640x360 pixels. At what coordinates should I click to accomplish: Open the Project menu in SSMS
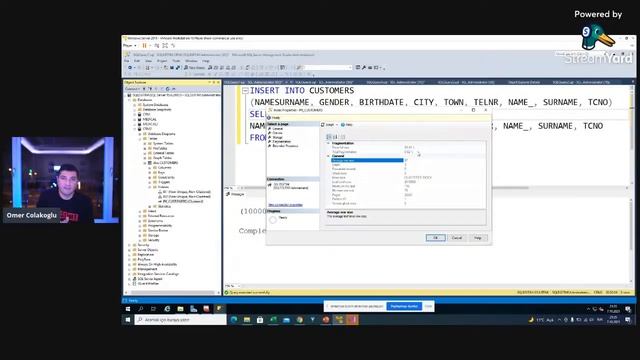tap(162, 61)
